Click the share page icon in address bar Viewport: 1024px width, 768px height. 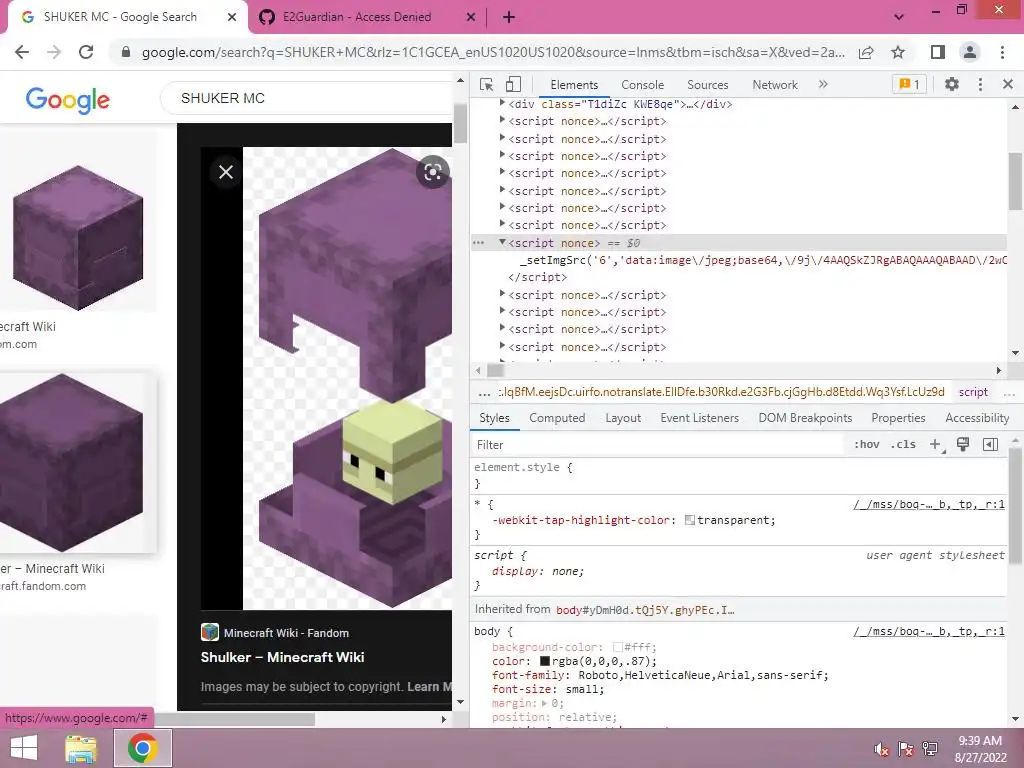coord(866,52)
